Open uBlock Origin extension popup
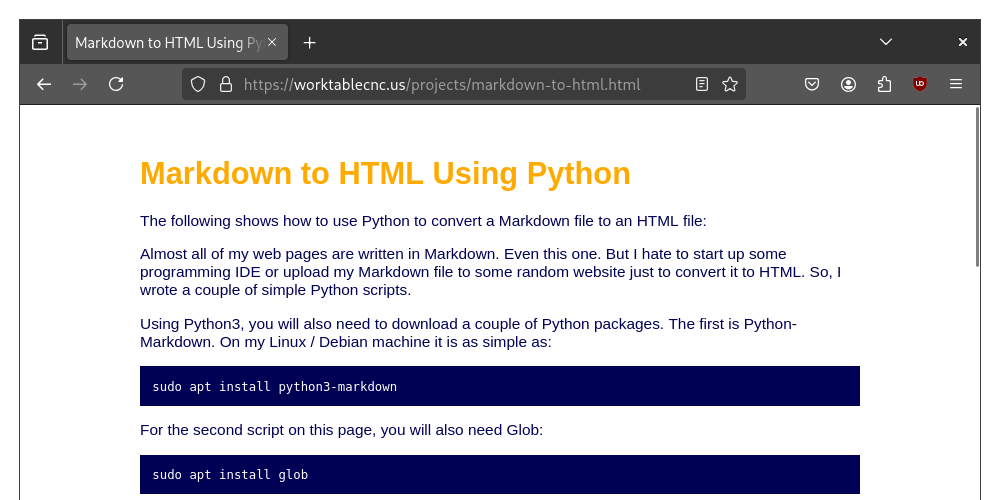 pos(920,84)
